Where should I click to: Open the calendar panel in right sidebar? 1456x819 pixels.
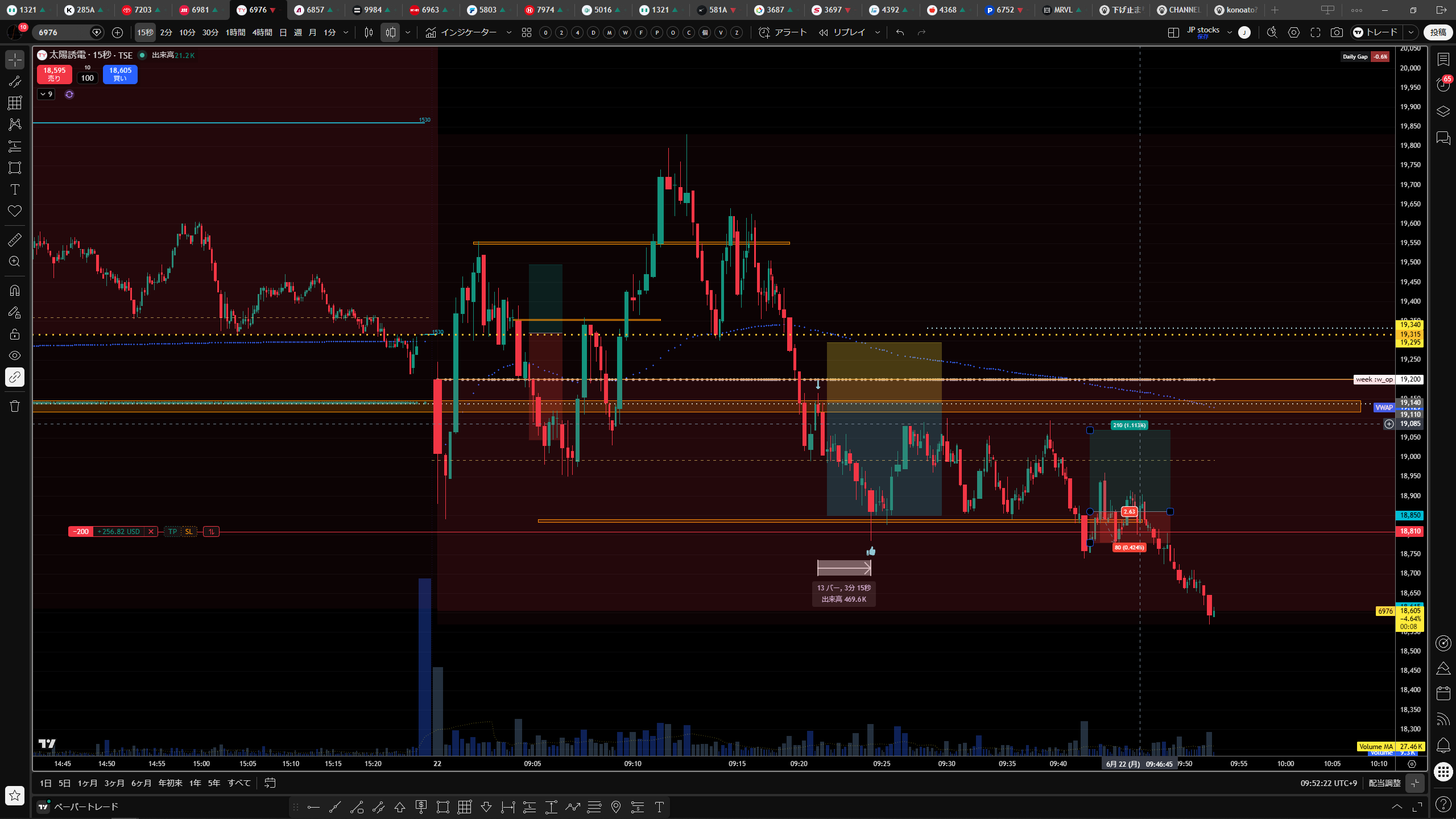pyautogui.click(x=1443, y=693)
